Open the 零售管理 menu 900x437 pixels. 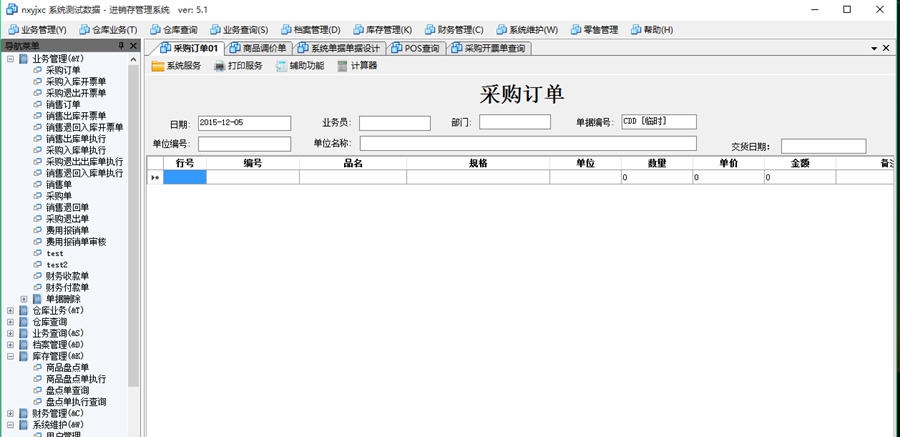[594, 30]
